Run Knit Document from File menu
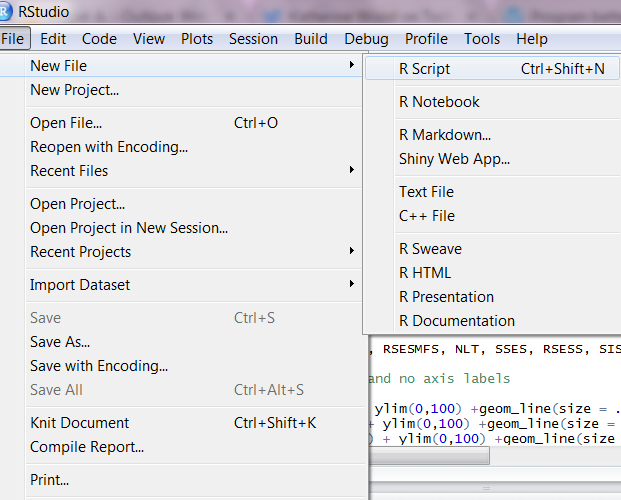The width and height of the screenshot is (621, 500). 79,423
